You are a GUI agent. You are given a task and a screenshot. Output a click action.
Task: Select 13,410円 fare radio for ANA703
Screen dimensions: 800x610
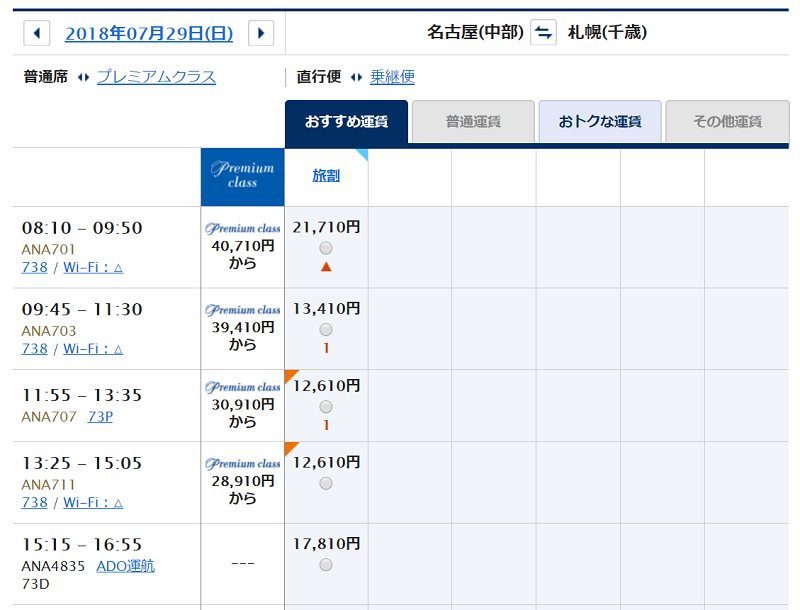pyautogui.click(x=326, y=330)
